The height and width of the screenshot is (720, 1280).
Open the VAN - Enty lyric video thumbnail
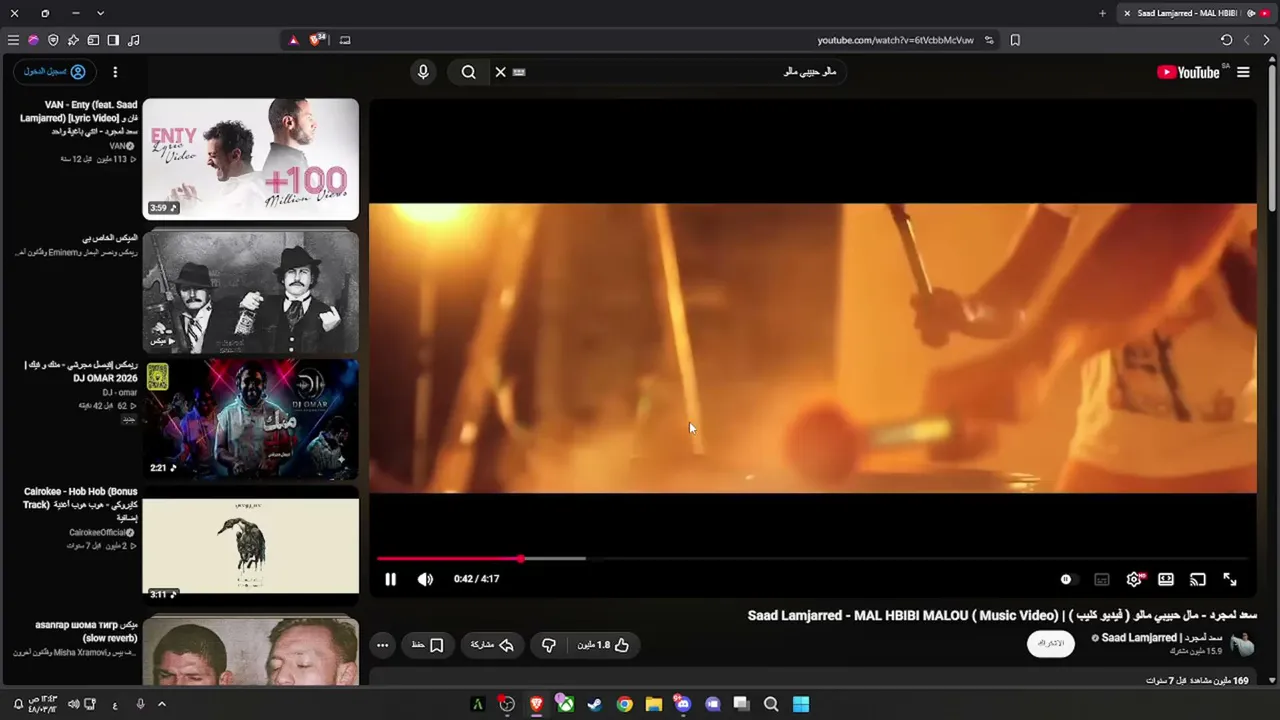(250, 159)
